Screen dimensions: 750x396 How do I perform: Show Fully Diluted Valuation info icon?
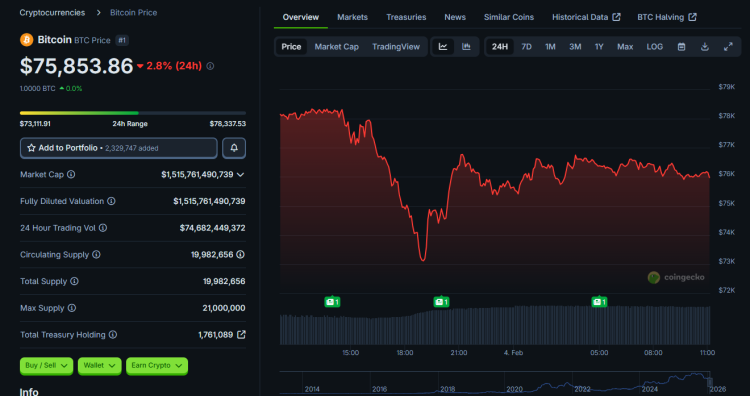coord(111,201)
